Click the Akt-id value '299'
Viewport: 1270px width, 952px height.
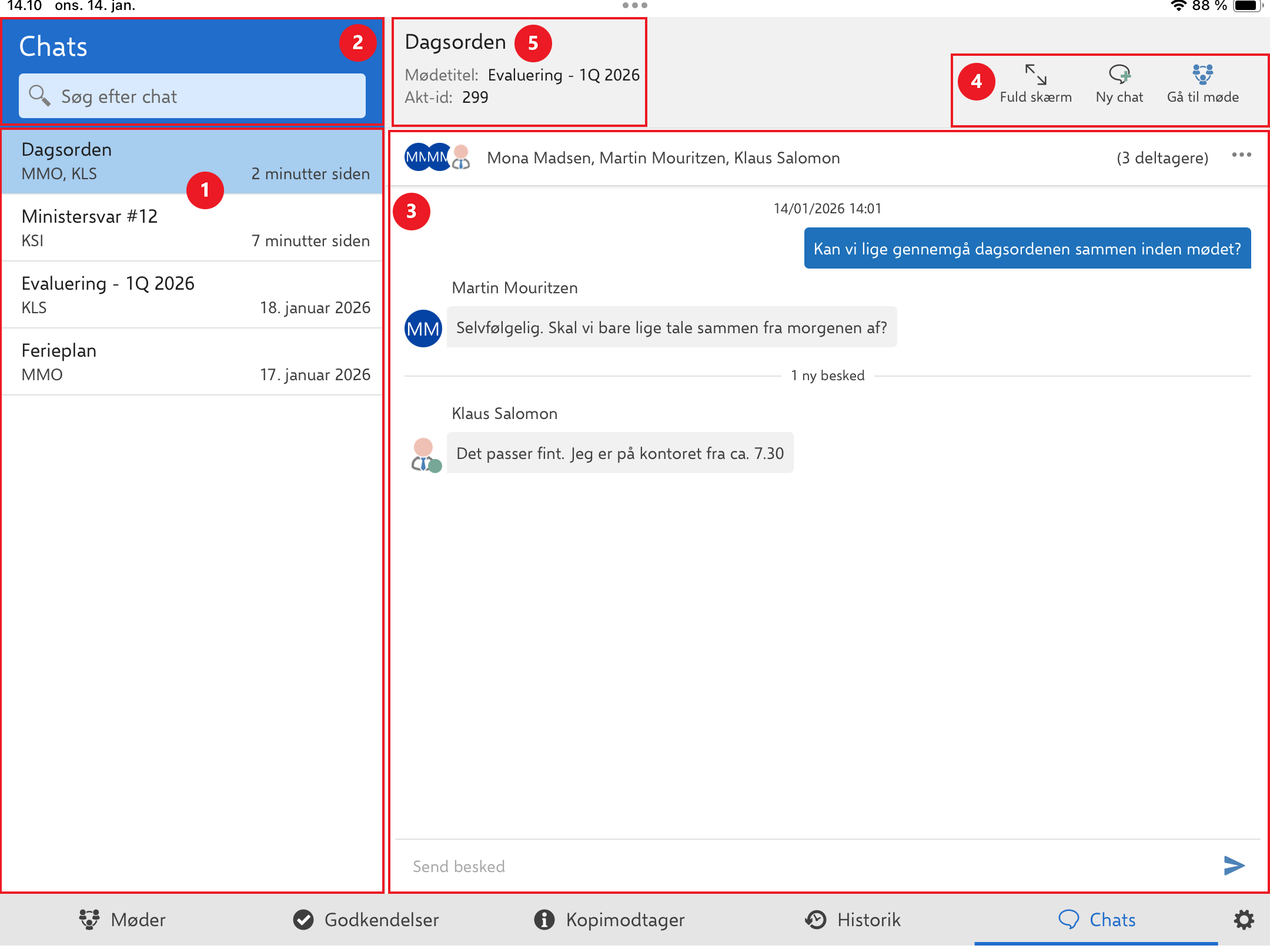coord(475,97)
